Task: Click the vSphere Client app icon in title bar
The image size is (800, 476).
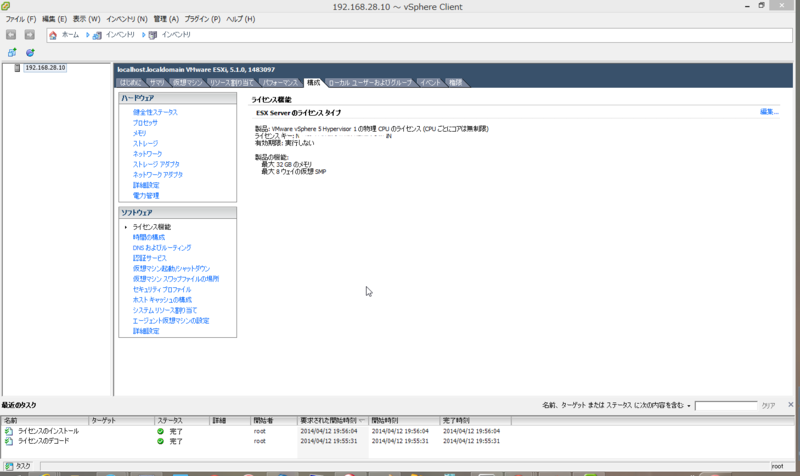Action: pos(6,6)
